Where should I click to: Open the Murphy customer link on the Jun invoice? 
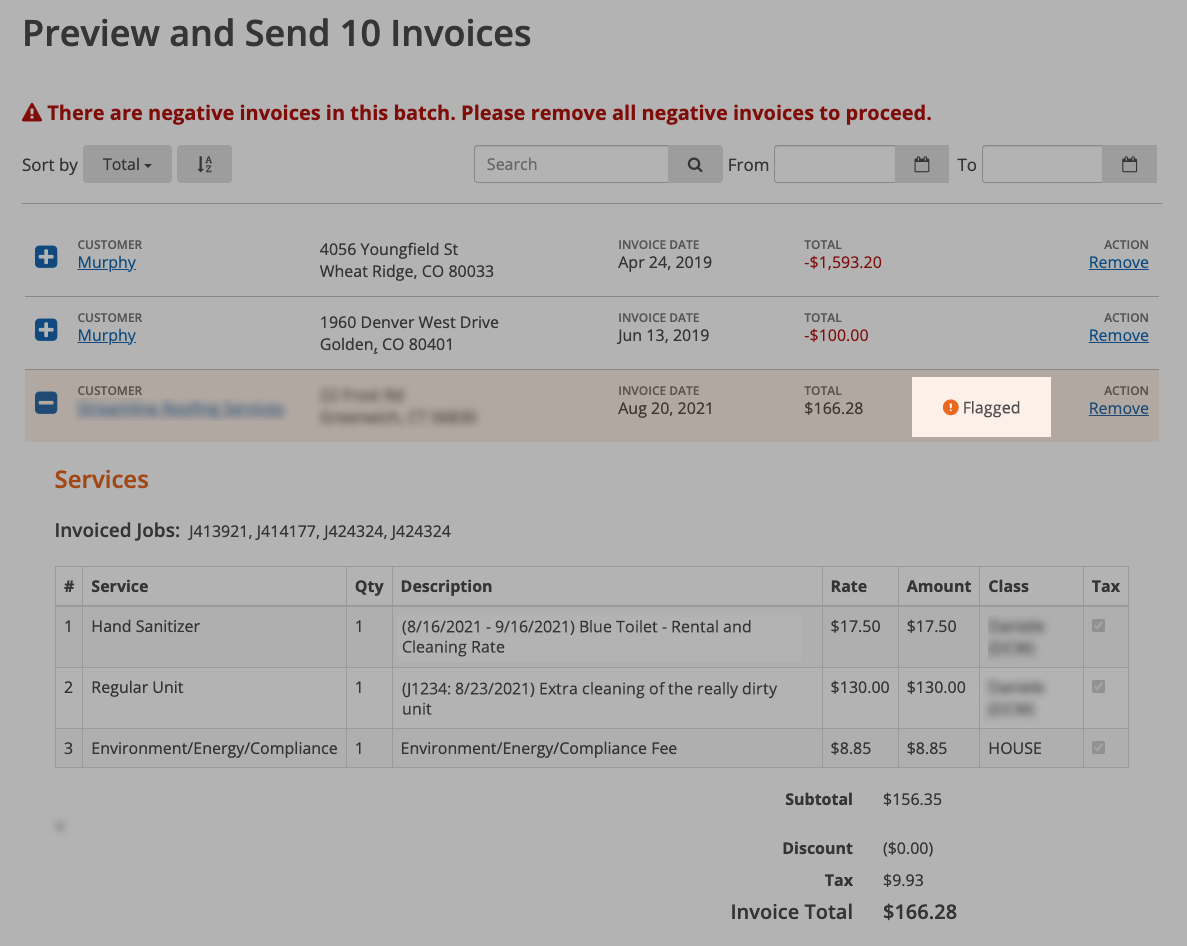point(107,335)
